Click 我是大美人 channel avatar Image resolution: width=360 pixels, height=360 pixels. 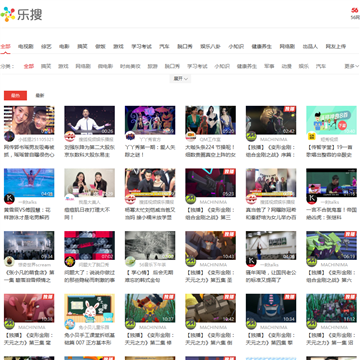pyautogui.click(x=70, y=199)
